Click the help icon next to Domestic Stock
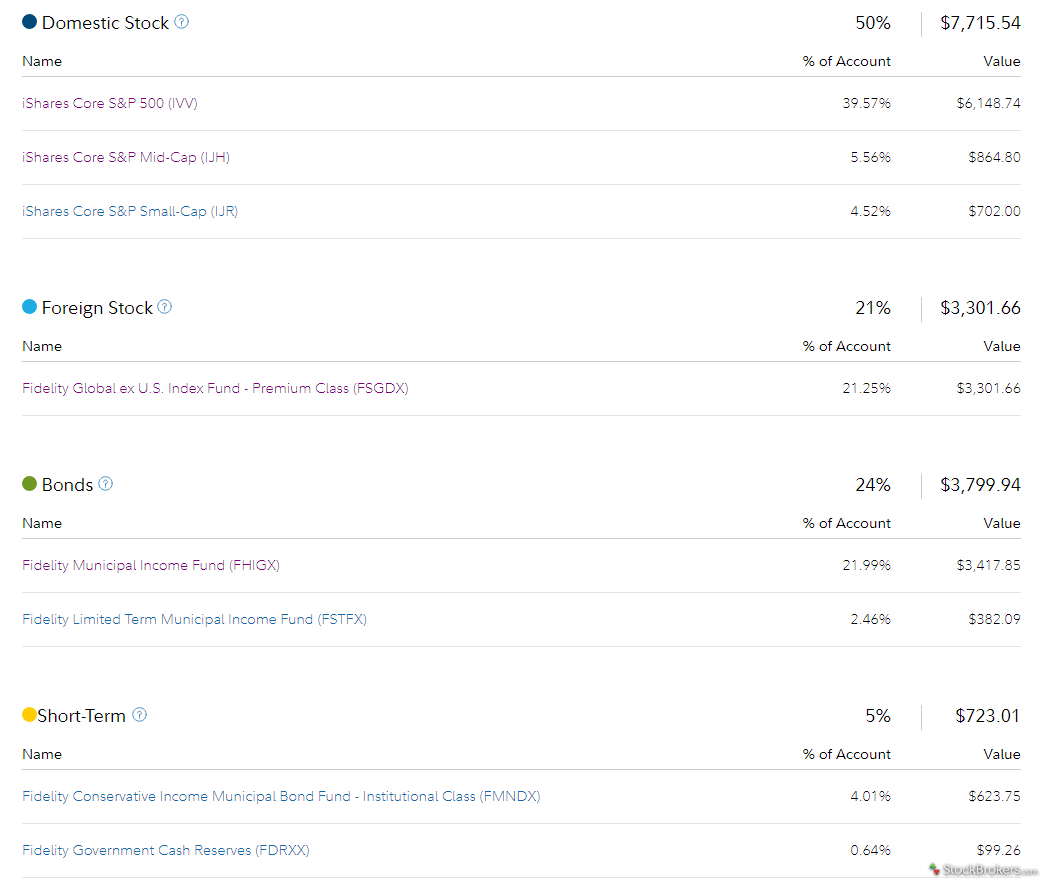The width and height of the screenshot is (1054, 889). 181,22
